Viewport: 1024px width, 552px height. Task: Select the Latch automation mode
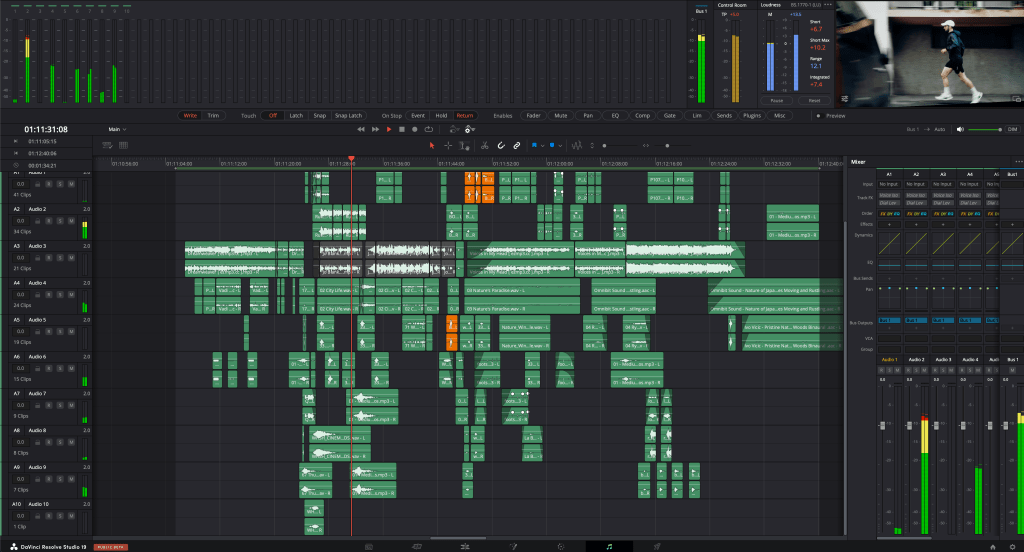click(296, 116)
